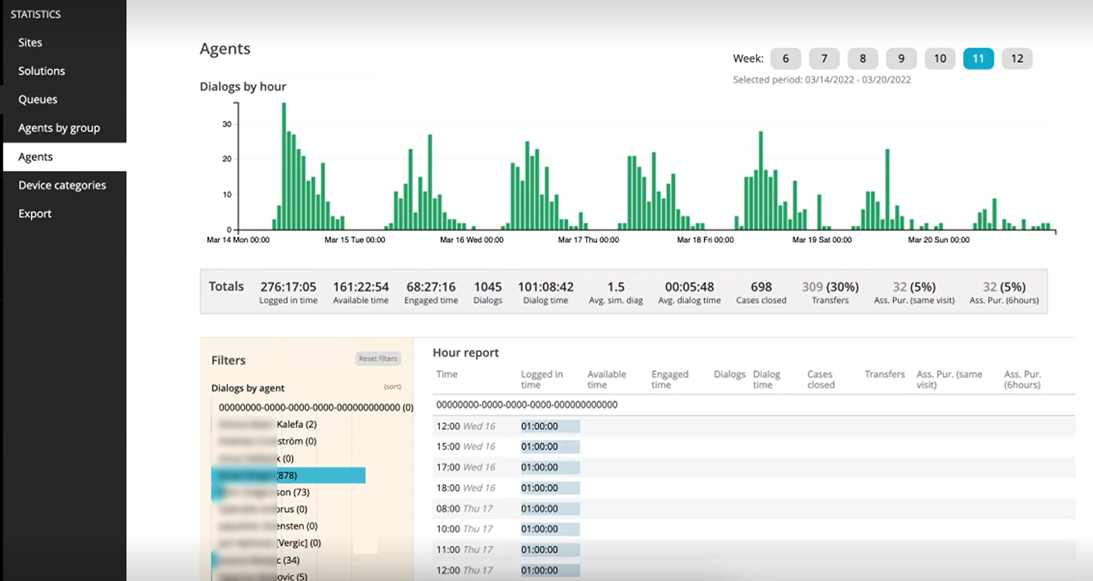
Task: Filter by the agent with 878 dialogs
Action: [290, 475]
